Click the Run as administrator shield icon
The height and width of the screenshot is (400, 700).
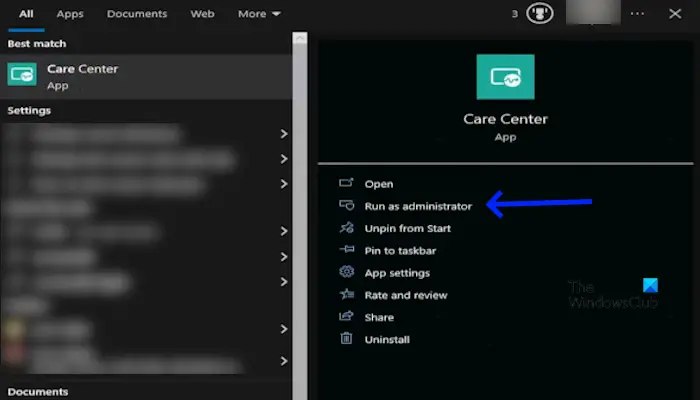pos(346,205)
